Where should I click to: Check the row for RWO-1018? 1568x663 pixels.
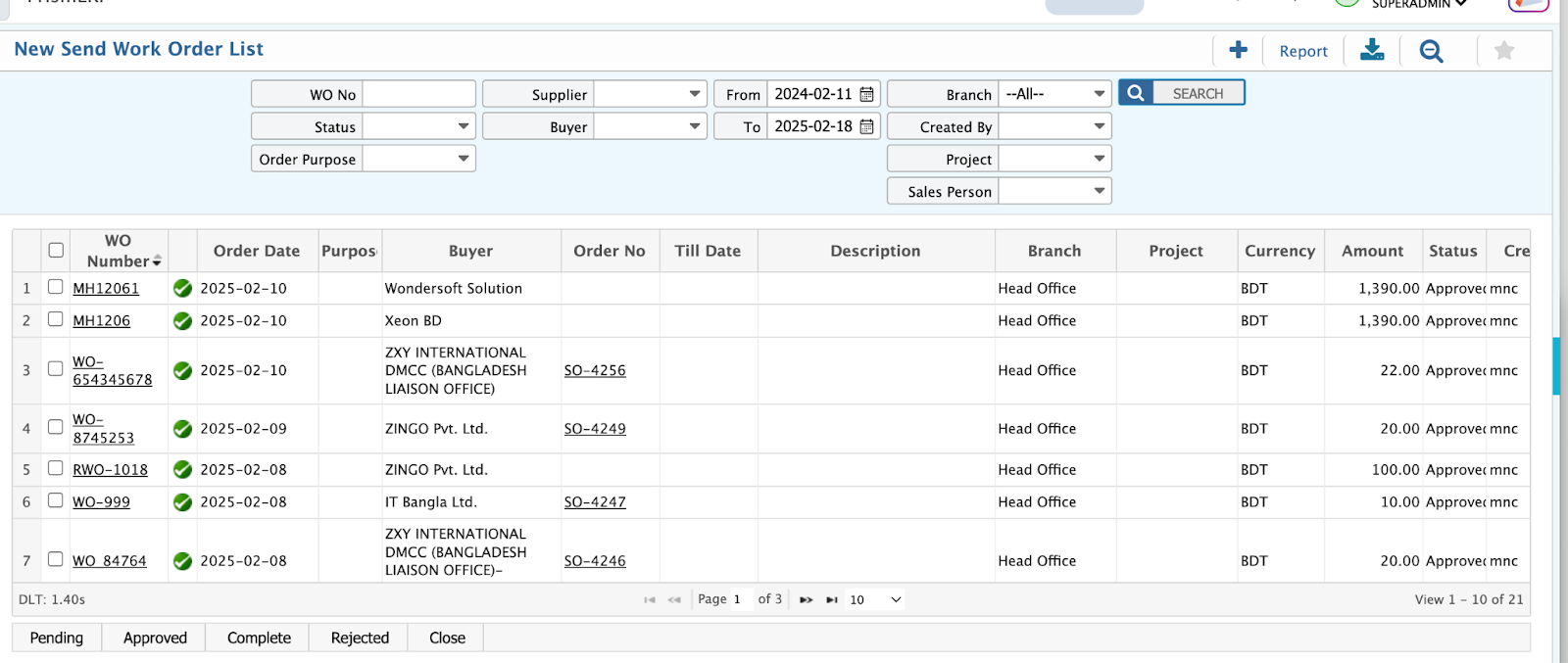click(56, 468)
